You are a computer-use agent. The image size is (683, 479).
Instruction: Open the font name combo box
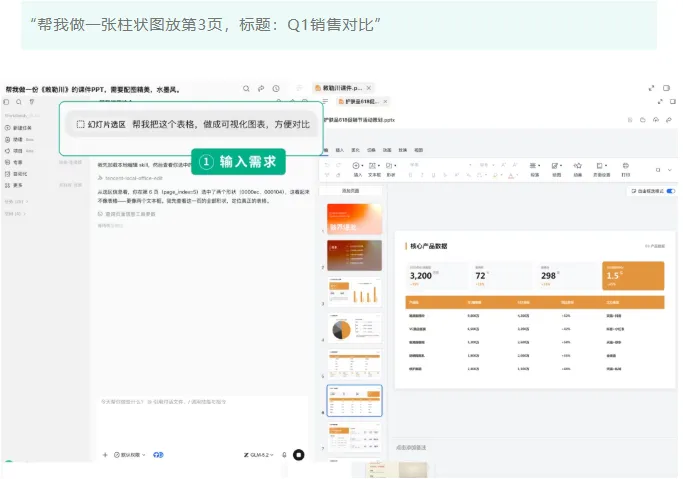[x=441, y=165]
